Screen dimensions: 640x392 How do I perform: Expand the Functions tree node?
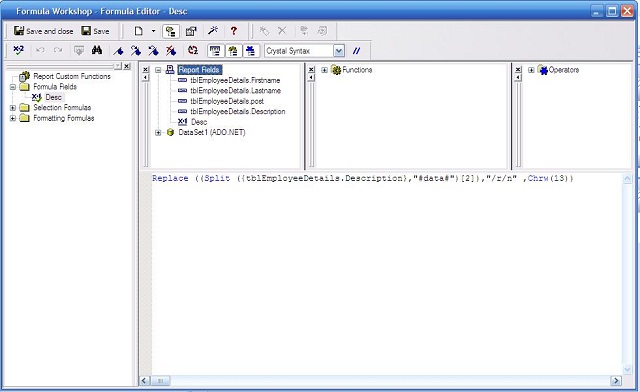(324, 70)
